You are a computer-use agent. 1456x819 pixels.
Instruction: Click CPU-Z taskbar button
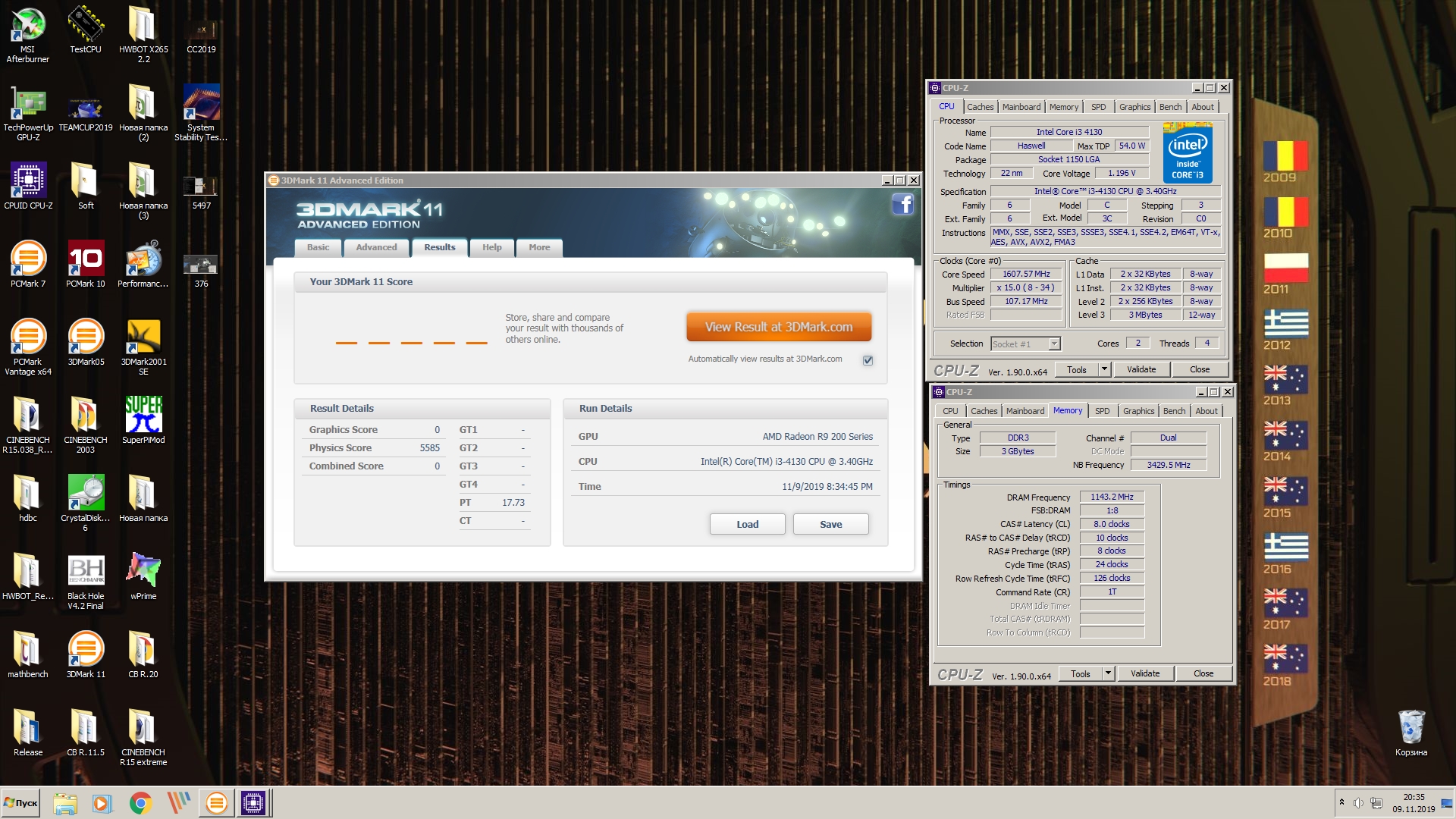[253, 802]
